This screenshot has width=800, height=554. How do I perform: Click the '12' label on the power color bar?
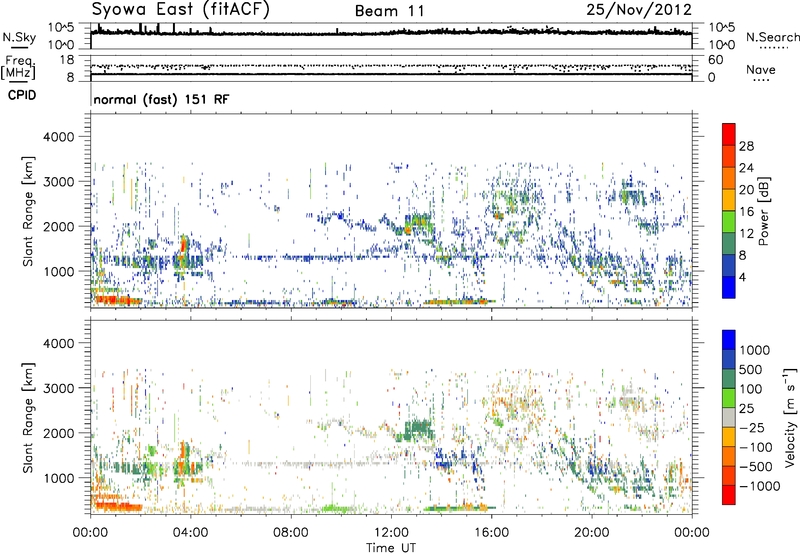746,234
